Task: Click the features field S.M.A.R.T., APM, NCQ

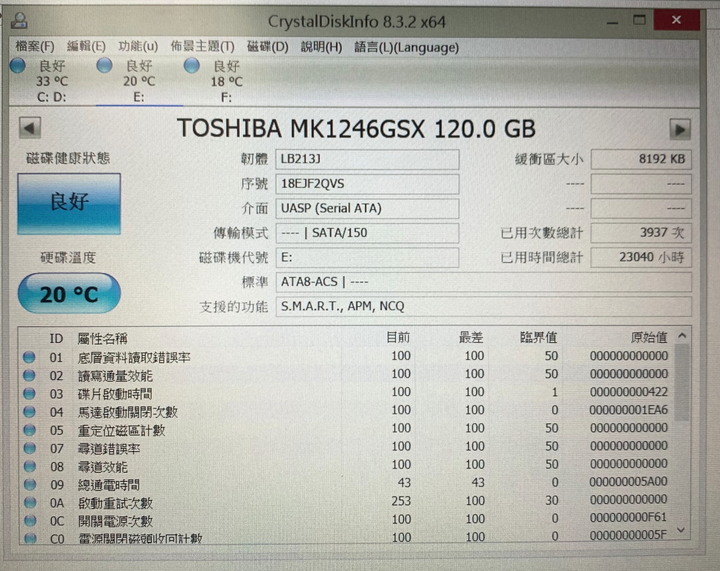Action: point(484,306)
